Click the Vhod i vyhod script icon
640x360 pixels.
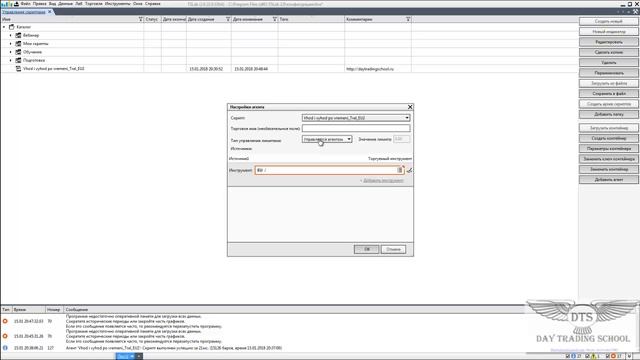[x=18, y=69]
